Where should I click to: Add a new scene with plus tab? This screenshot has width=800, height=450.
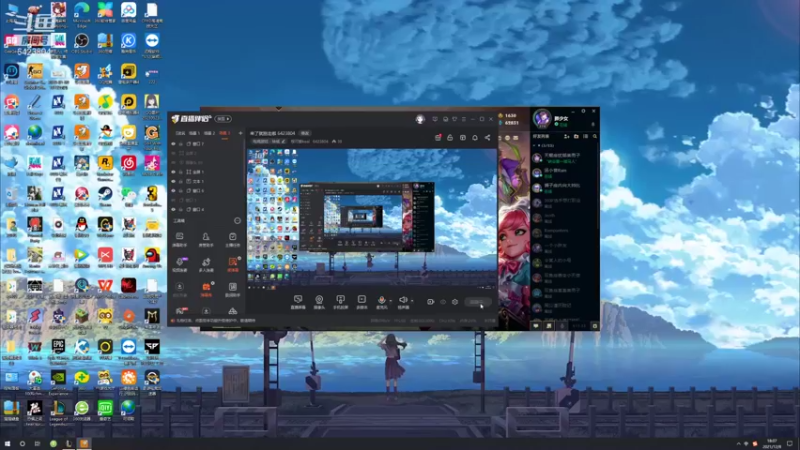click(x=240, y=133)
